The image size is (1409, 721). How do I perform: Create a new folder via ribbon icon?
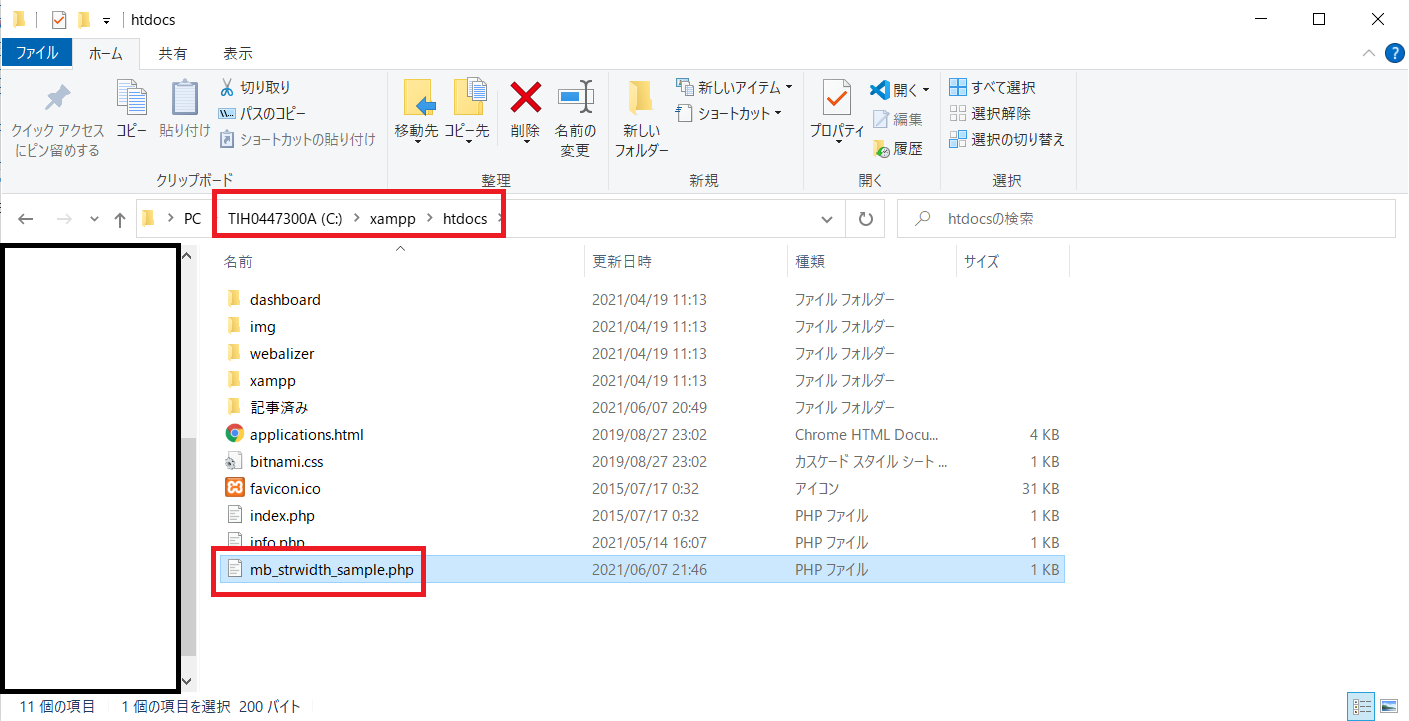641,97
